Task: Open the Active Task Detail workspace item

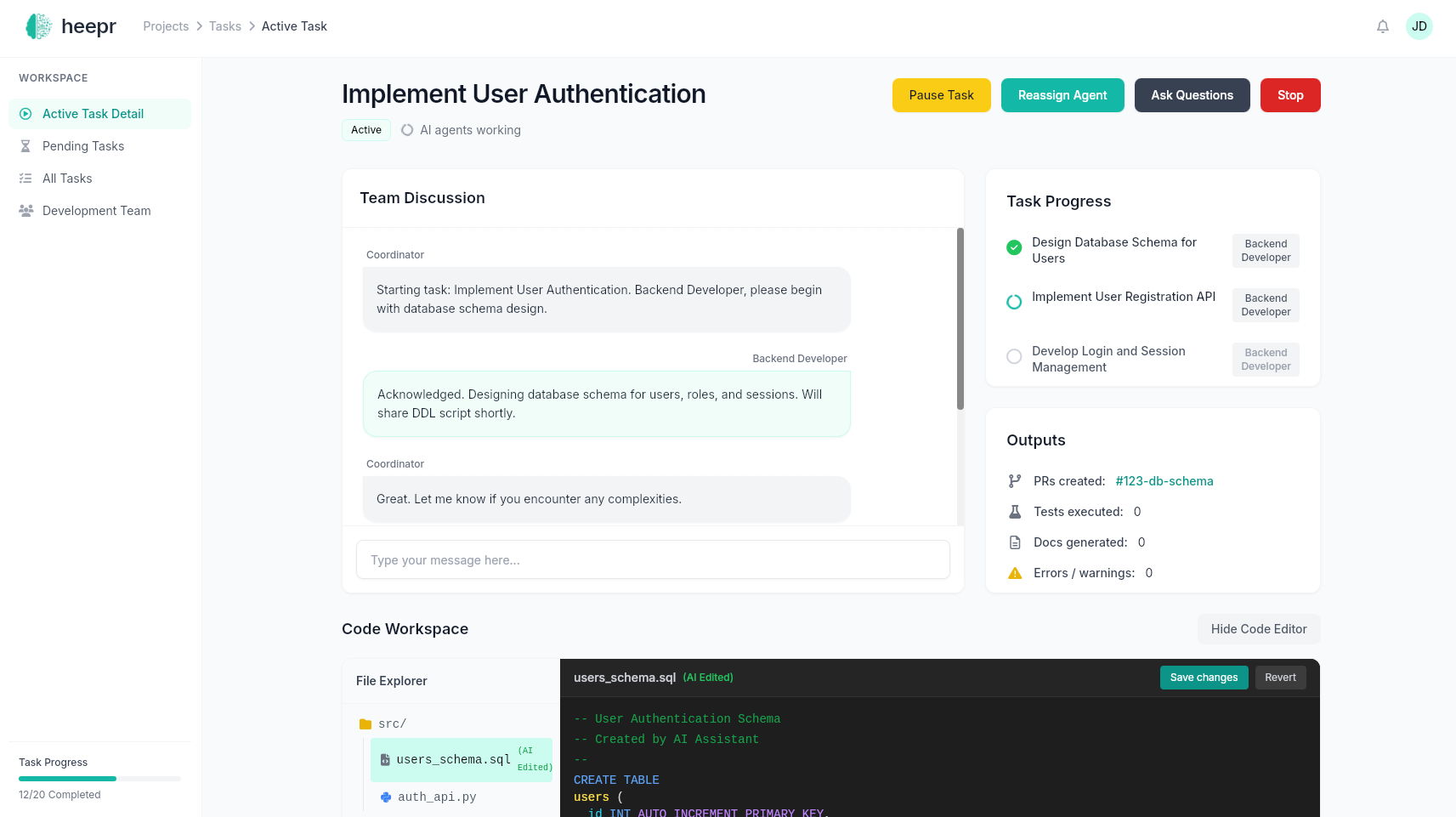Action: pyautogui.click(x=93, y=113)
